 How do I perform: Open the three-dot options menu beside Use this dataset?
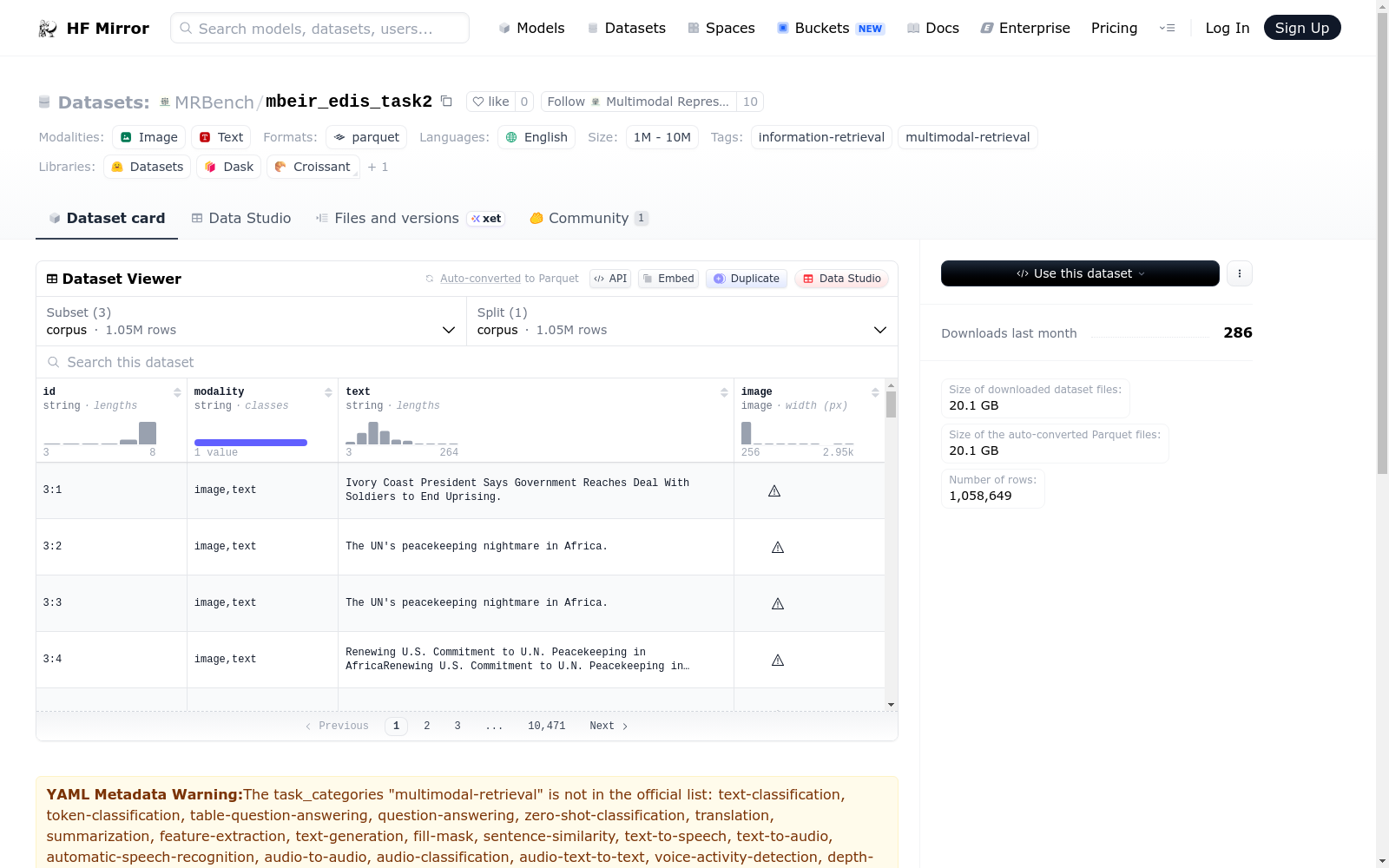1240,273
